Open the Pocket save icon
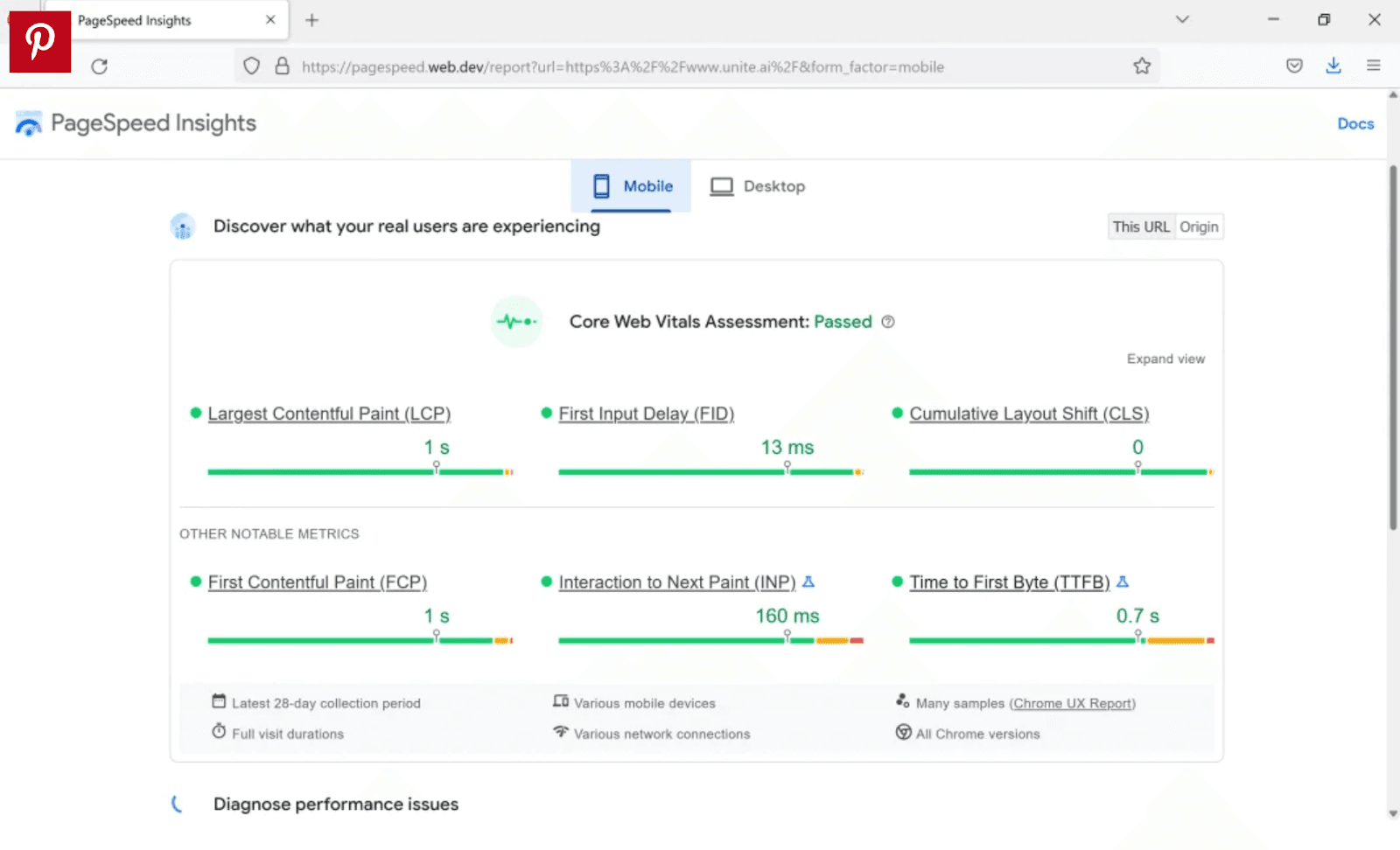Screen dimensions: 1400x850 click(1294, 66)
